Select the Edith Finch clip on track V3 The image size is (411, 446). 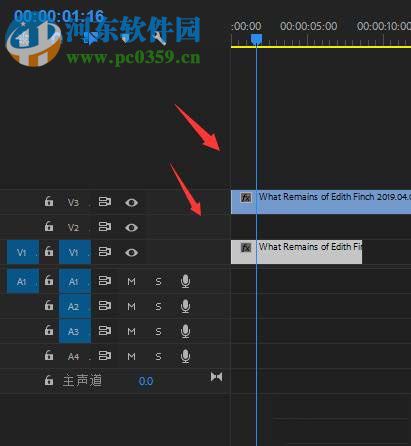click(321, 202)
